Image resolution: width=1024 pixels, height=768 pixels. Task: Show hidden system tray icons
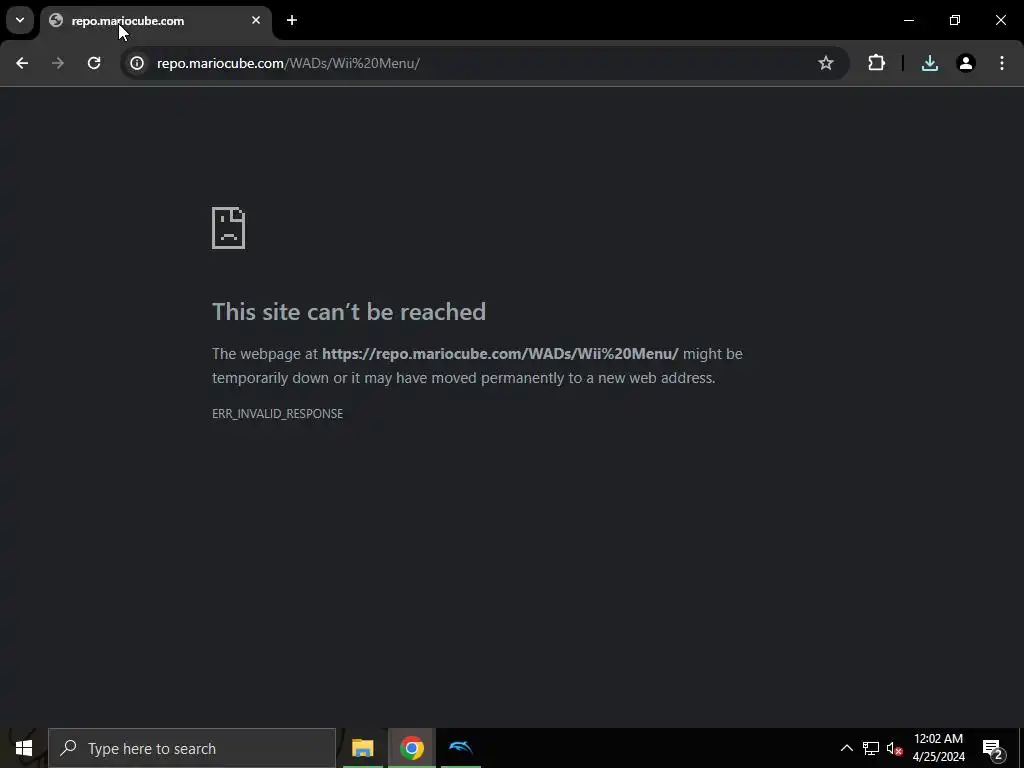click(846, 748)
